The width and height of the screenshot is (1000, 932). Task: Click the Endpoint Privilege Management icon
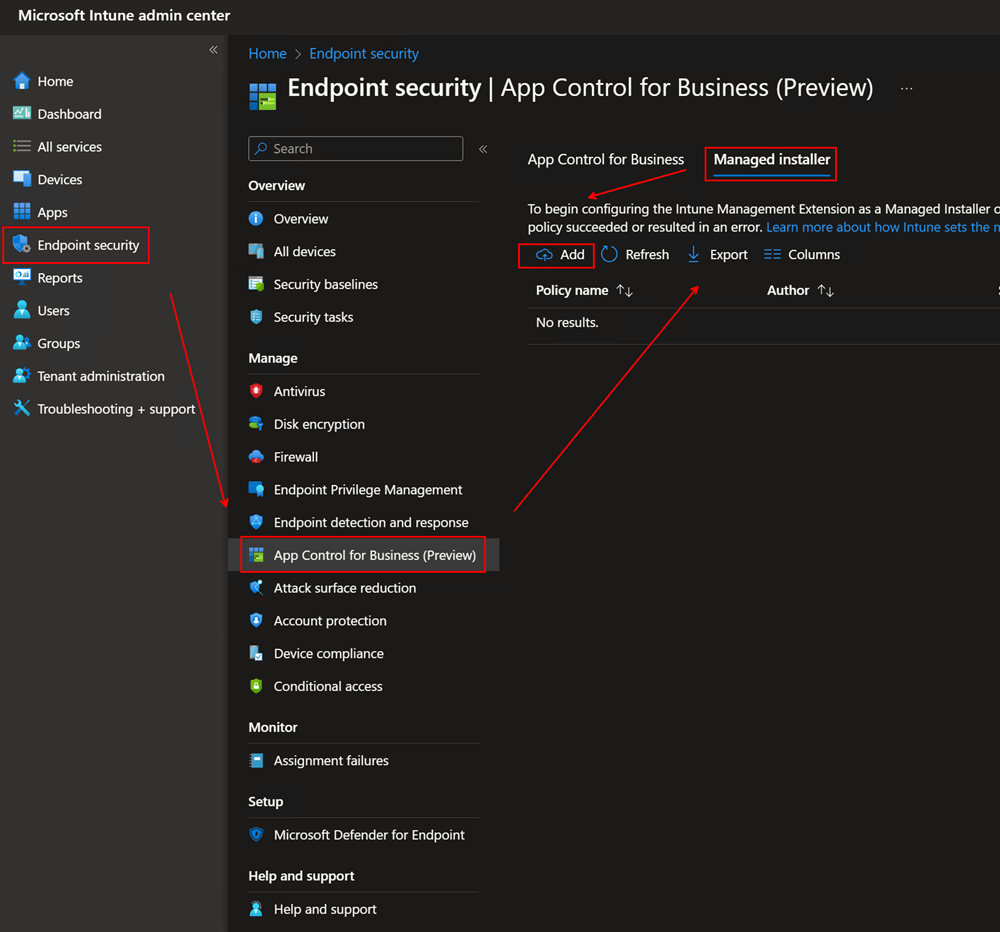click(x=256, y=489)
